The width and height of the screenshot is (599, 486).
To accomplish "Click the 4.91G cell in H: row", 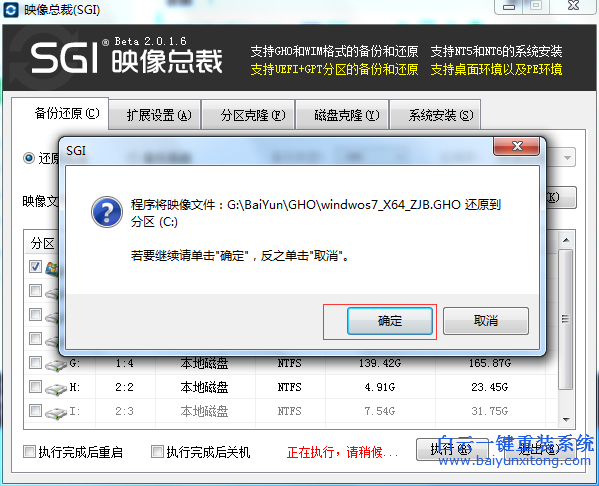I will click(380, 387).
